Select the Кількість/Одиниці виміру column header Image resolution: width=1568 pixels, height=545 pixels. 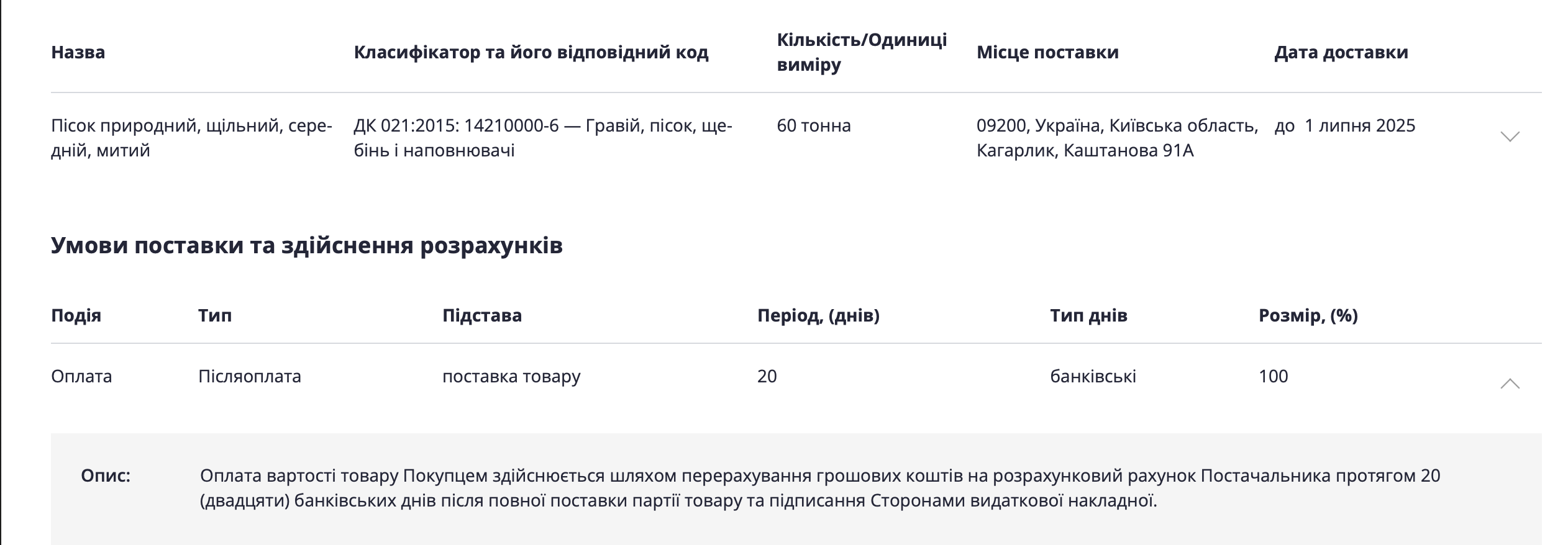point(861,52)
